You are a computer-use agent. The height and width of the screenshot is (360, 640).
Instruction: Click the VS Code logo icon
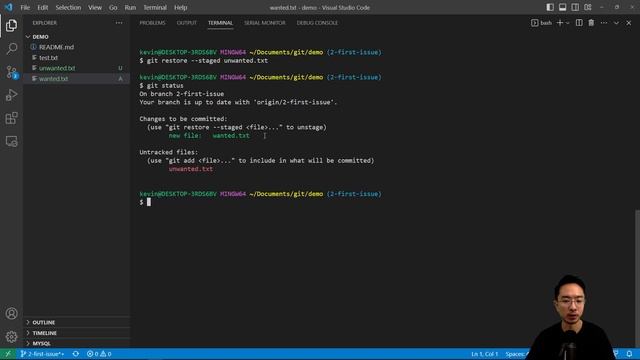[x=9, y=7]
